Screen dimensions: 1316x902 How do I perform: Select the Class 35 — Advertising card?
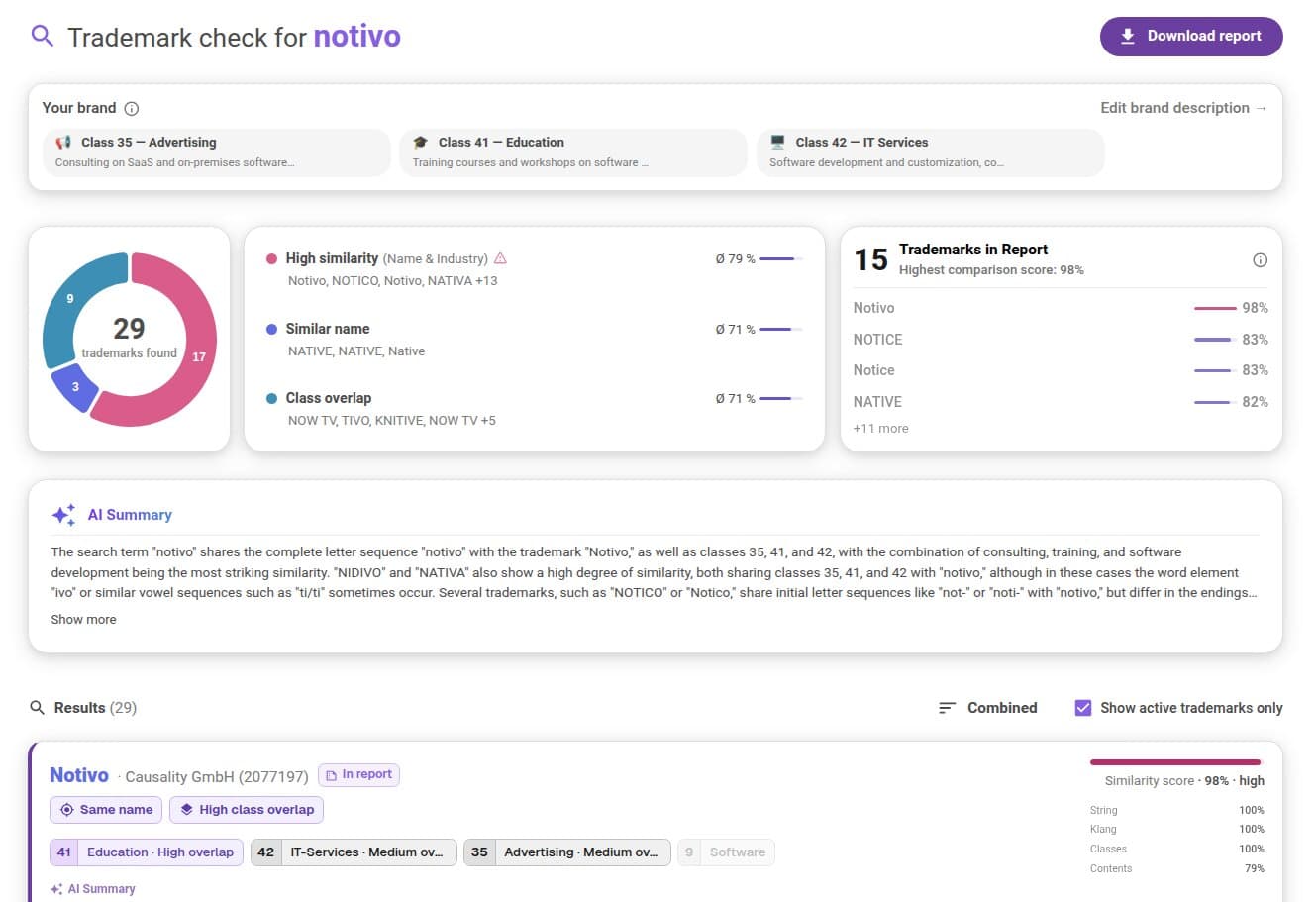[x=217, y=152]
